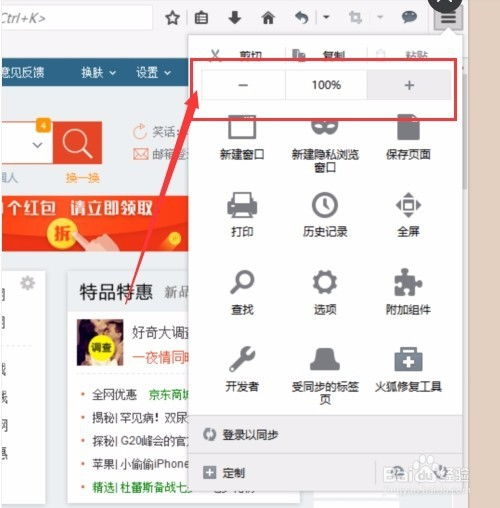Click 全网优惠 link
Image resolution: width=500 pixels, height=508 pixels.
coord(114,395)
